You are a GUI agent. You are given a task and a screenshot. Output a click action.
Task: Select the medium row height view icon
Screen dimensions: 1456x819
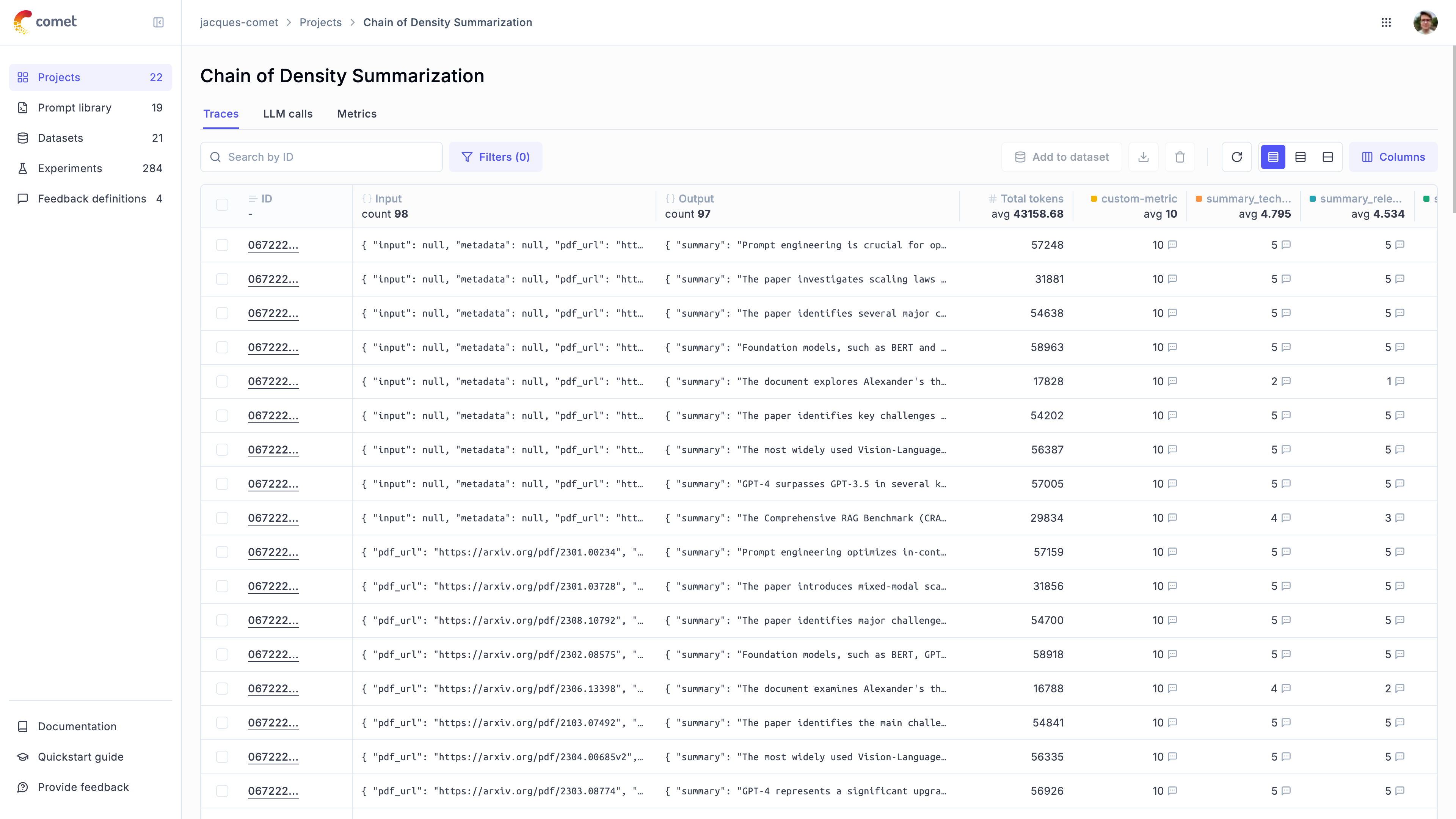(x=1301, y=157)
